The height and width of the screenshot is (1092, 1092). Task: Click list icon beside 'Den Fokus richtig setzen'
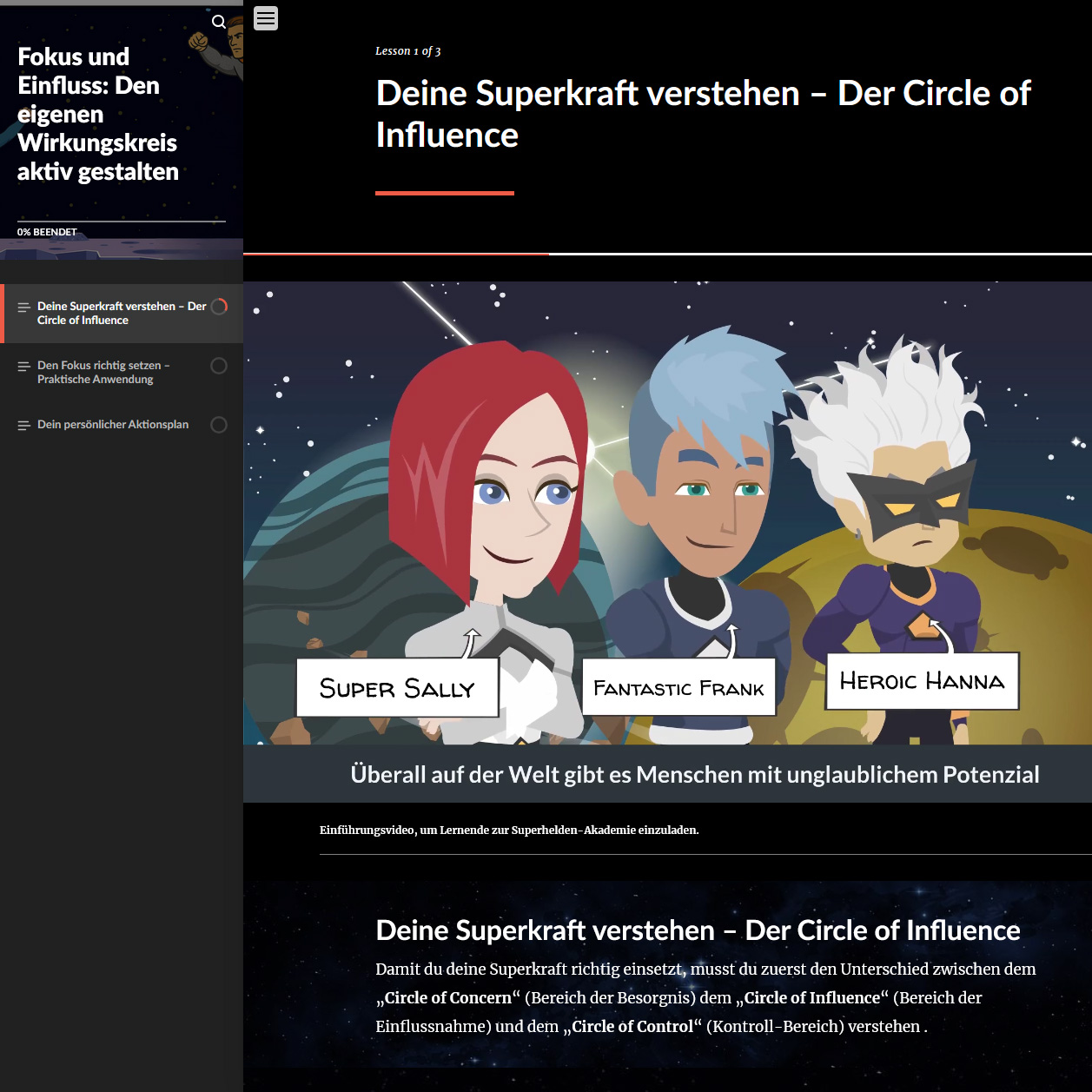tap(23, 367)
